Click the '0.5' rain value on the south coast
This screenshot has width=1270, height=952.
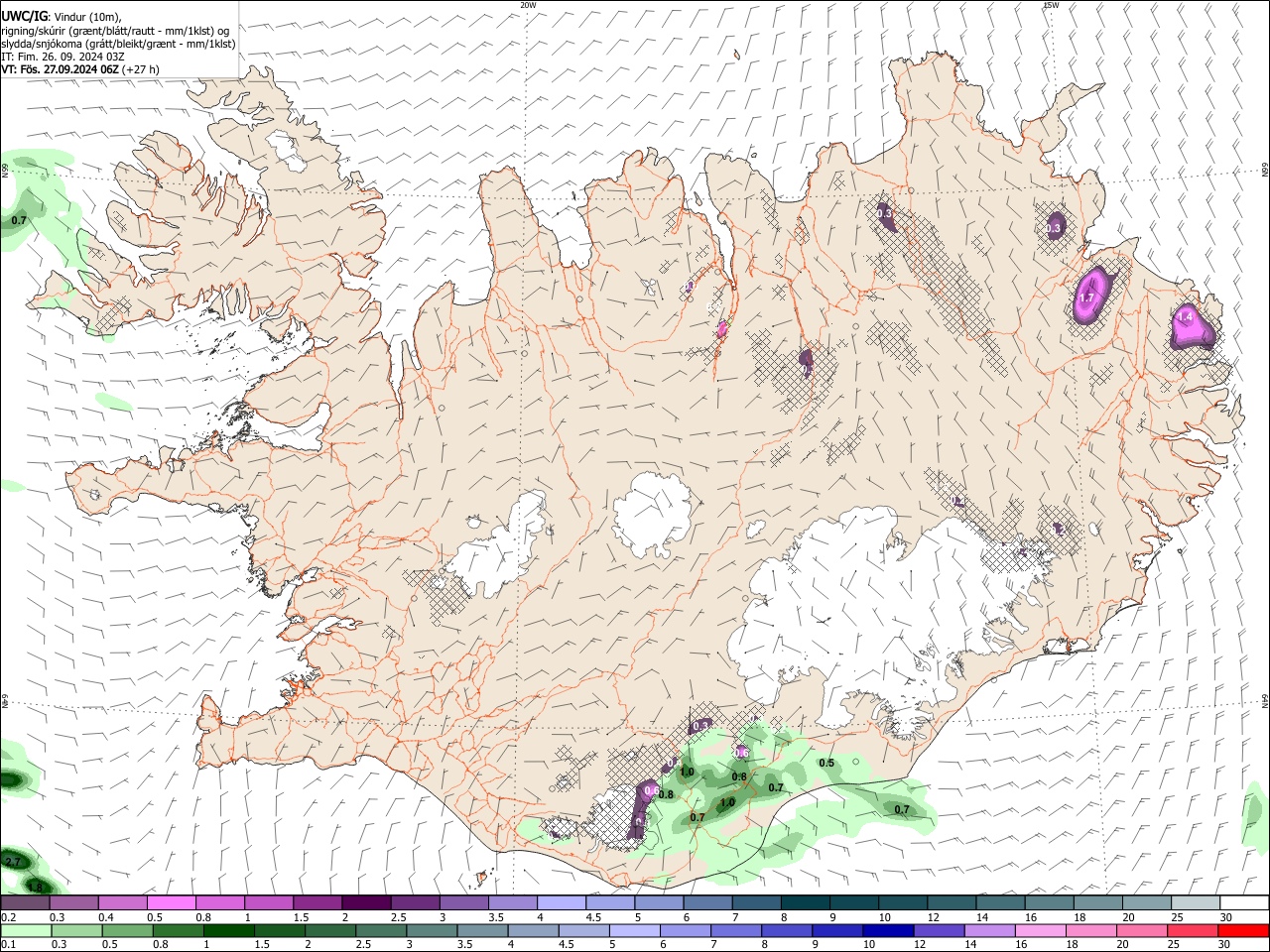826,763
